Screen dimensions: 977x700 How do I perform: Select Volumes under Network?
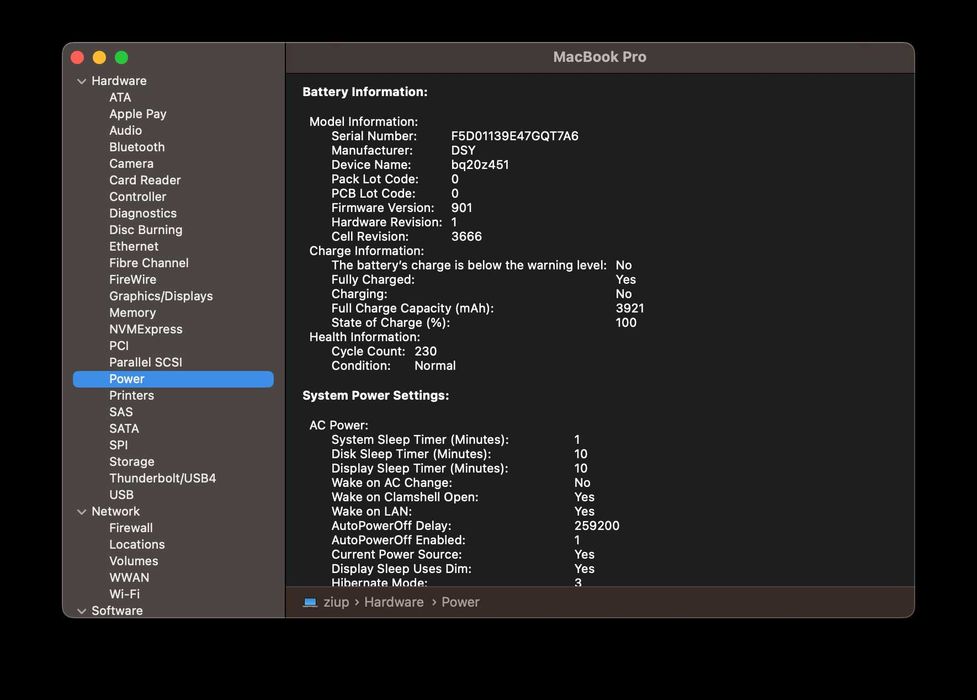(134, 561)
